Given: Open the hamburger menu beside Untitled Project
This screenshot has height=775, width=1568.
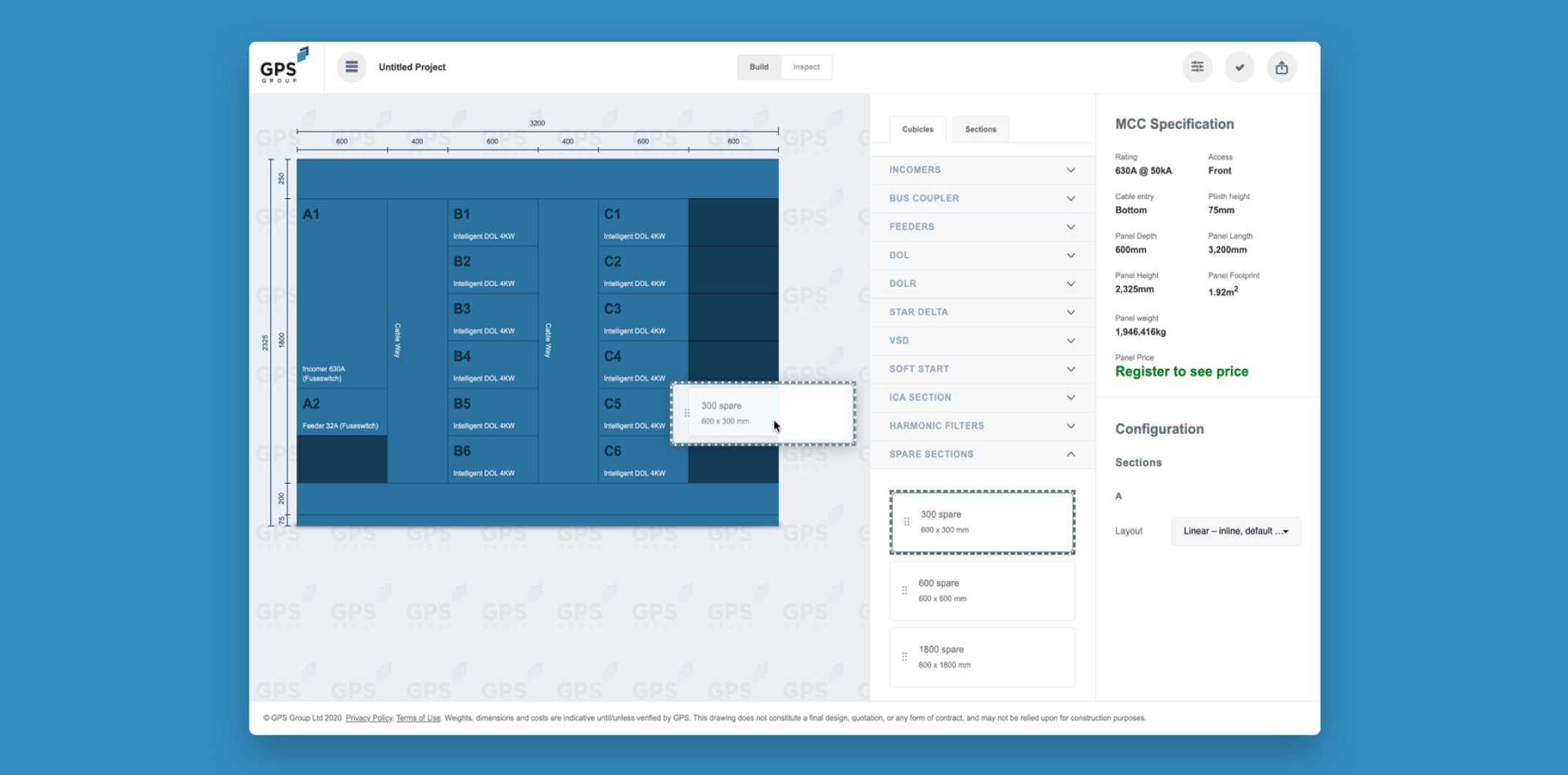Looking at the screenshot, I should coord(352,67).
